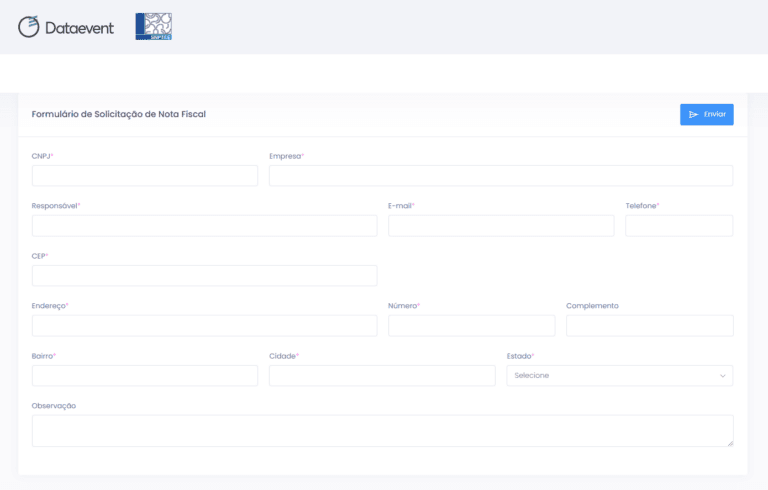Click the Número input field
Viewport: 768px width, 490px height.
pos(472,326)
